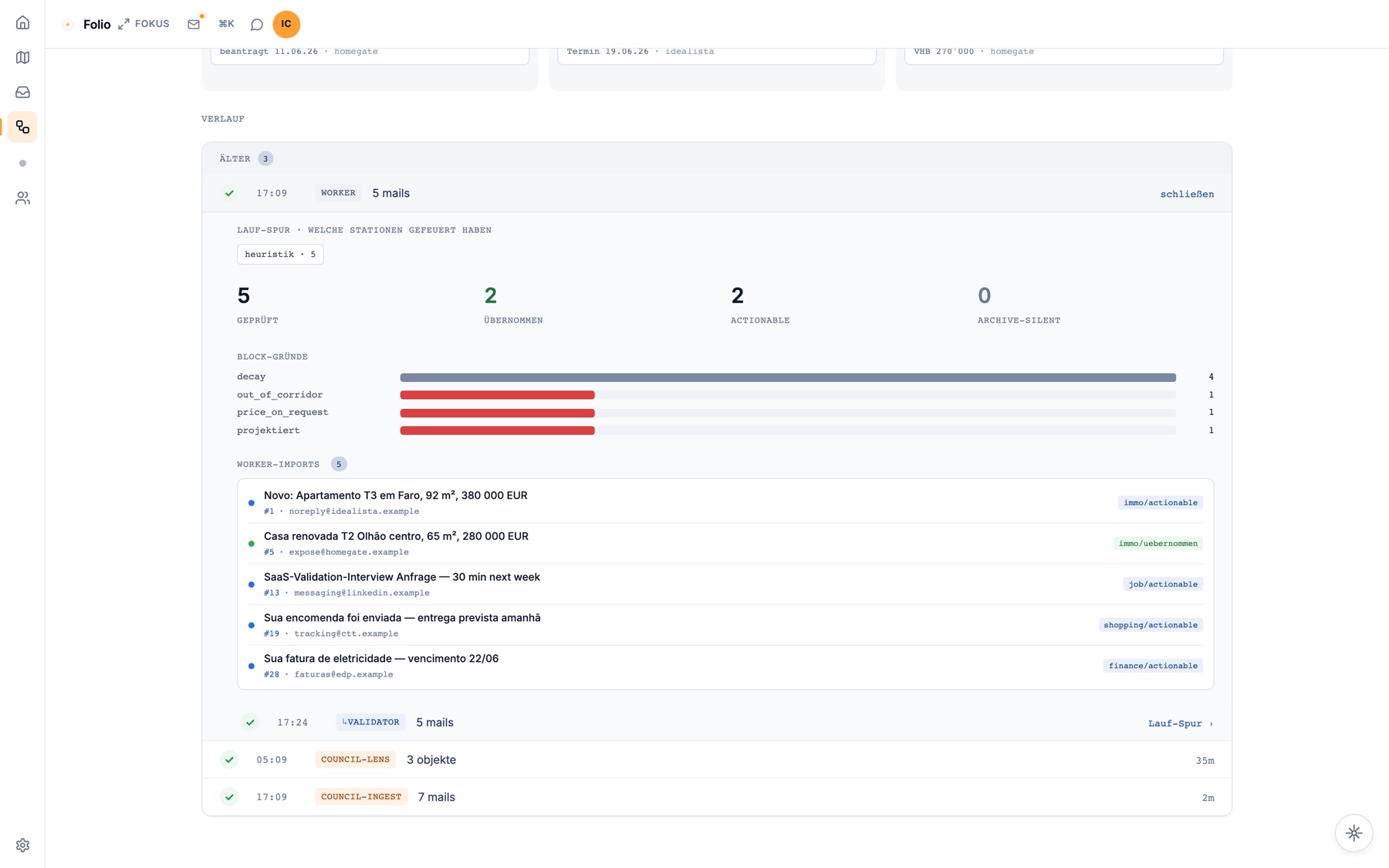The image size is (1389, 868).
Task: Click blue dot of Faro apartment mail
Action: point(251,503)
